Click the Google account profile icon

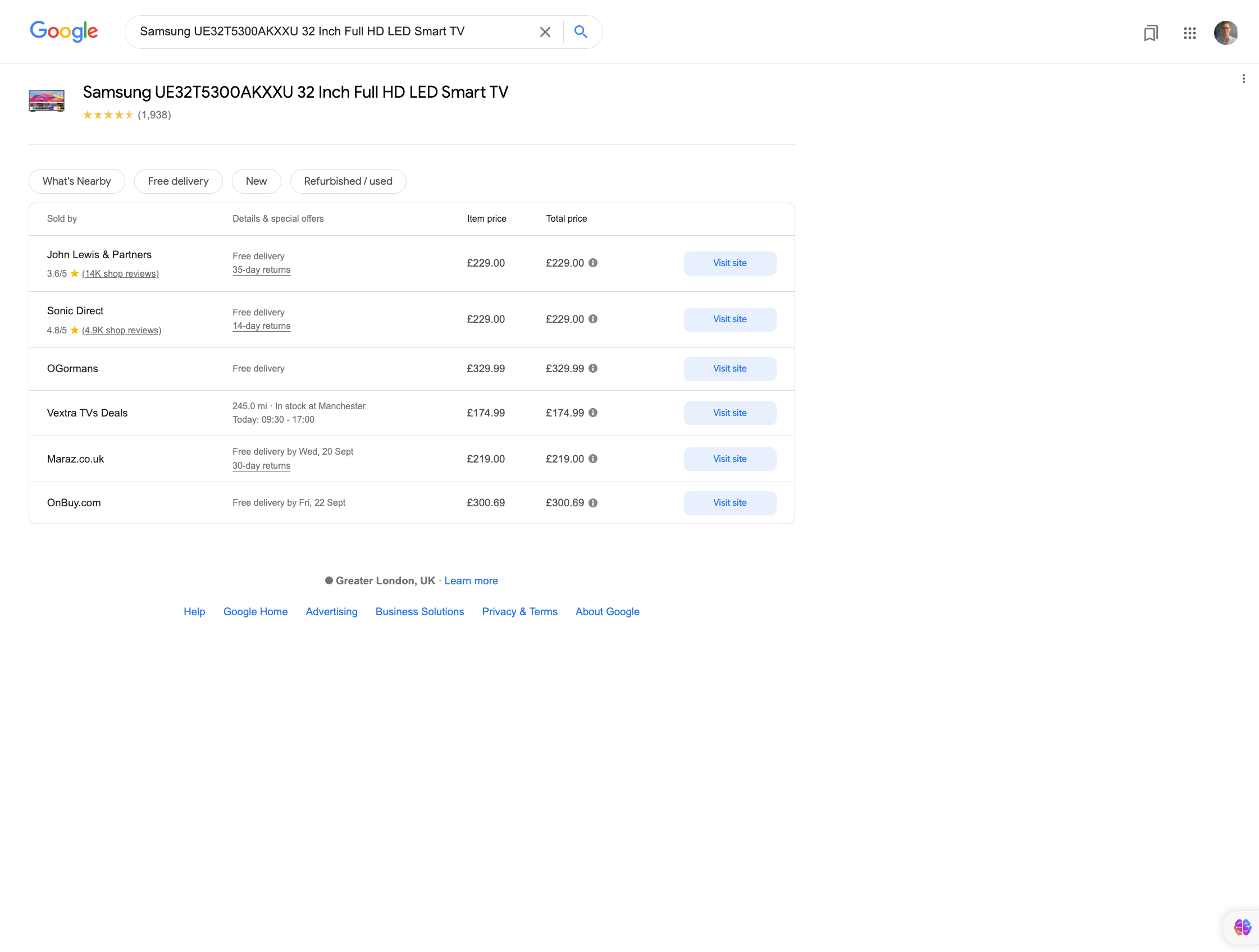click(x=1224, y=32)
